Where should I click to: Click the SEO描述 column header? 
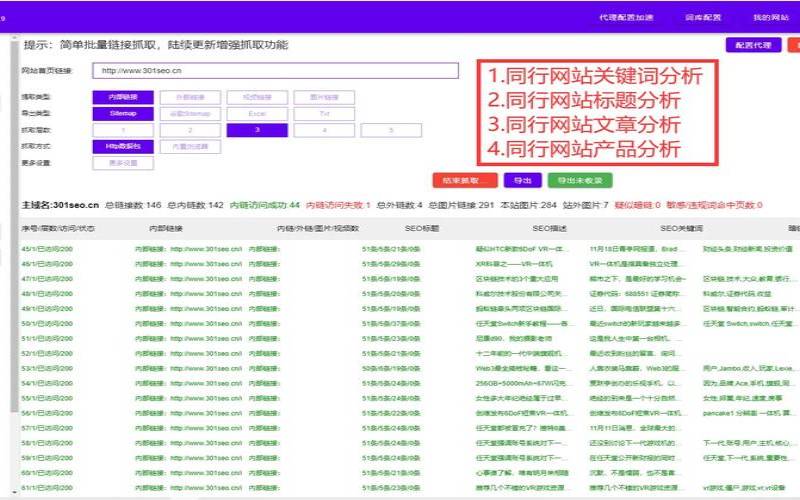coord(549,229)
